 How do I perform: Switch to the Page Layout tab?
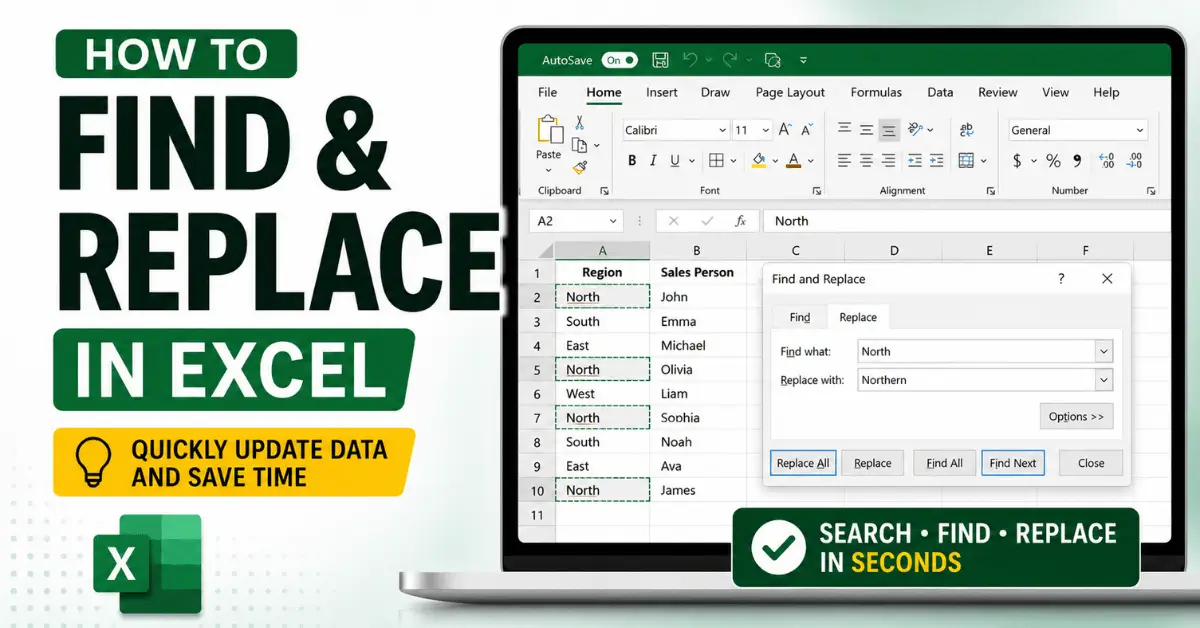(790, 92)
